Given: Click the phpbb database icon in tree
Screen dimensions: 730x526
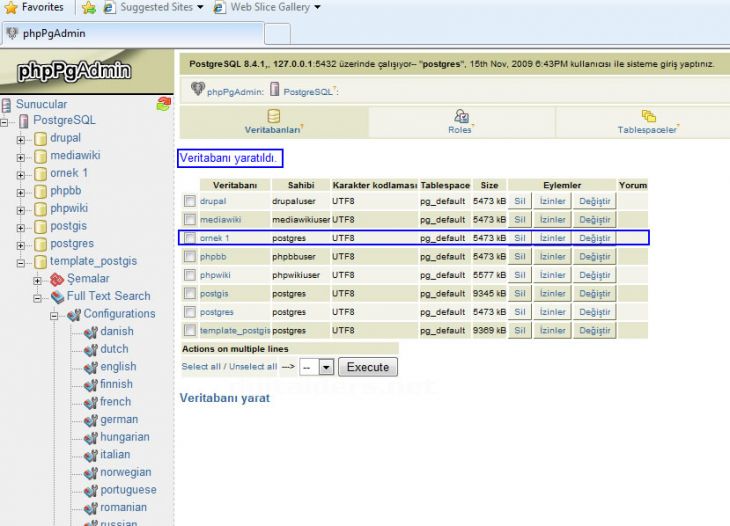Looking at the screenshot, I should pos(41,191).
